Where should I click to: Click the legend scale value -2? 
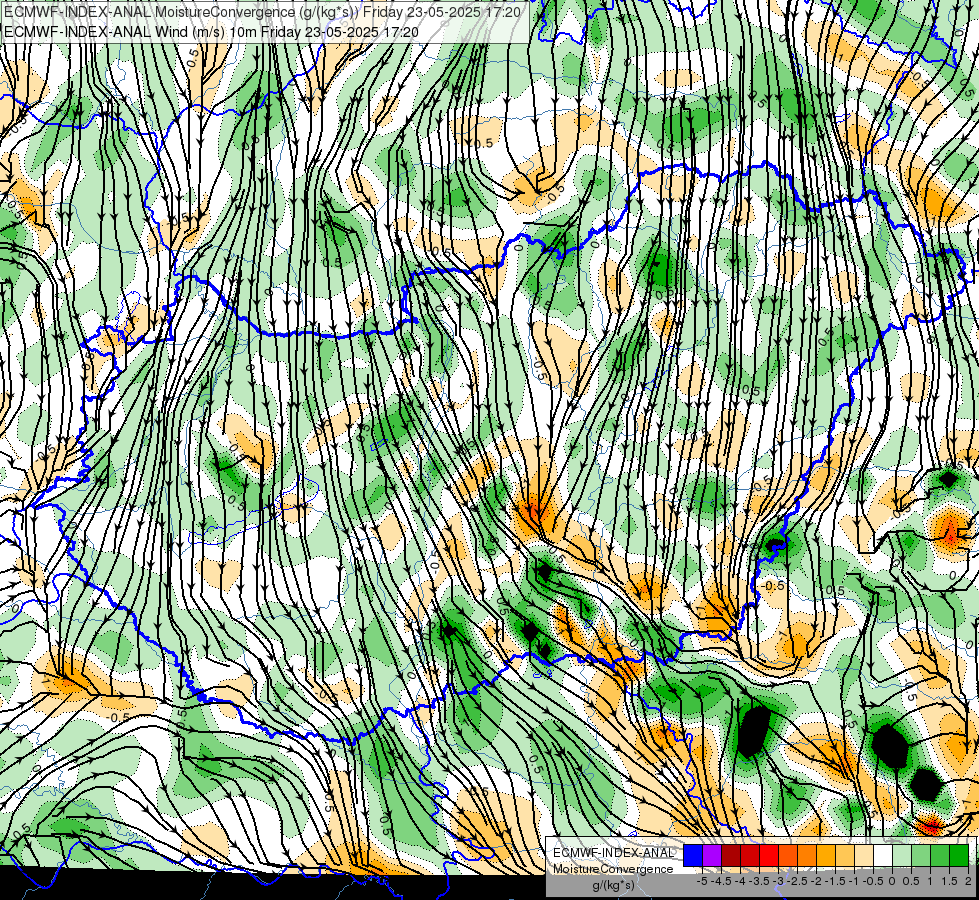coord(817,881)
